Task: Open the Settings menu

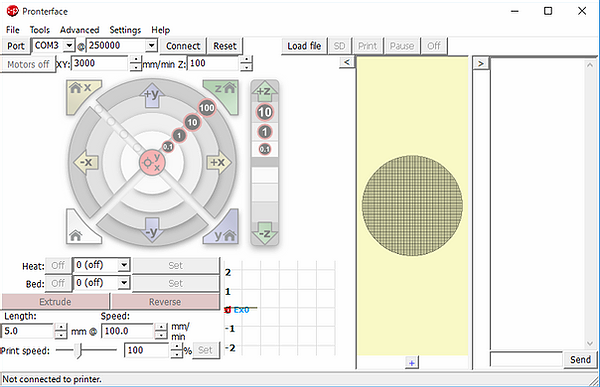Action: pyautogui.click(x=125, y=30)
